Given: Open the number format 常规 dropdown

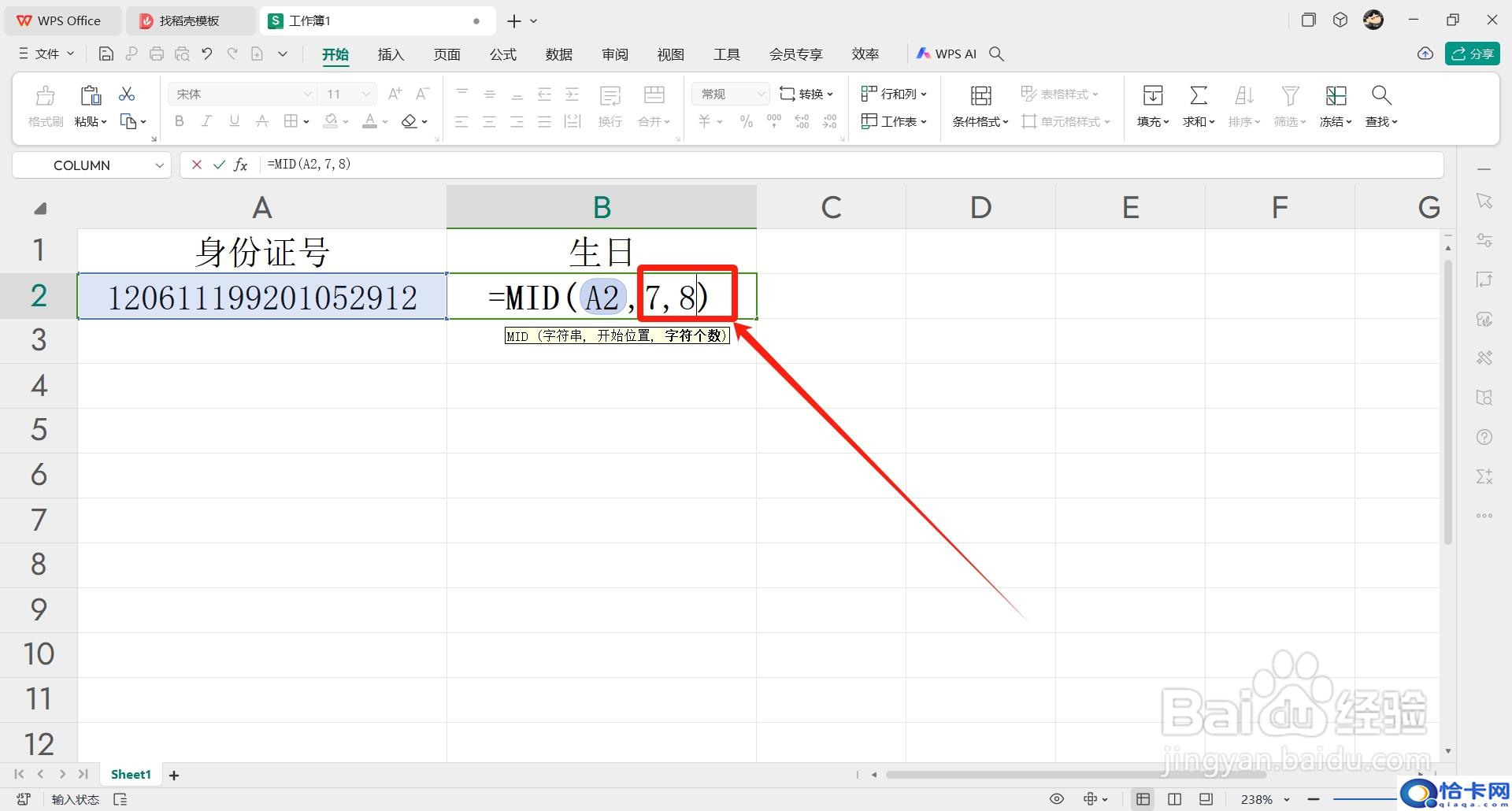Looking at the screenshot, I should tap(761, 94).
